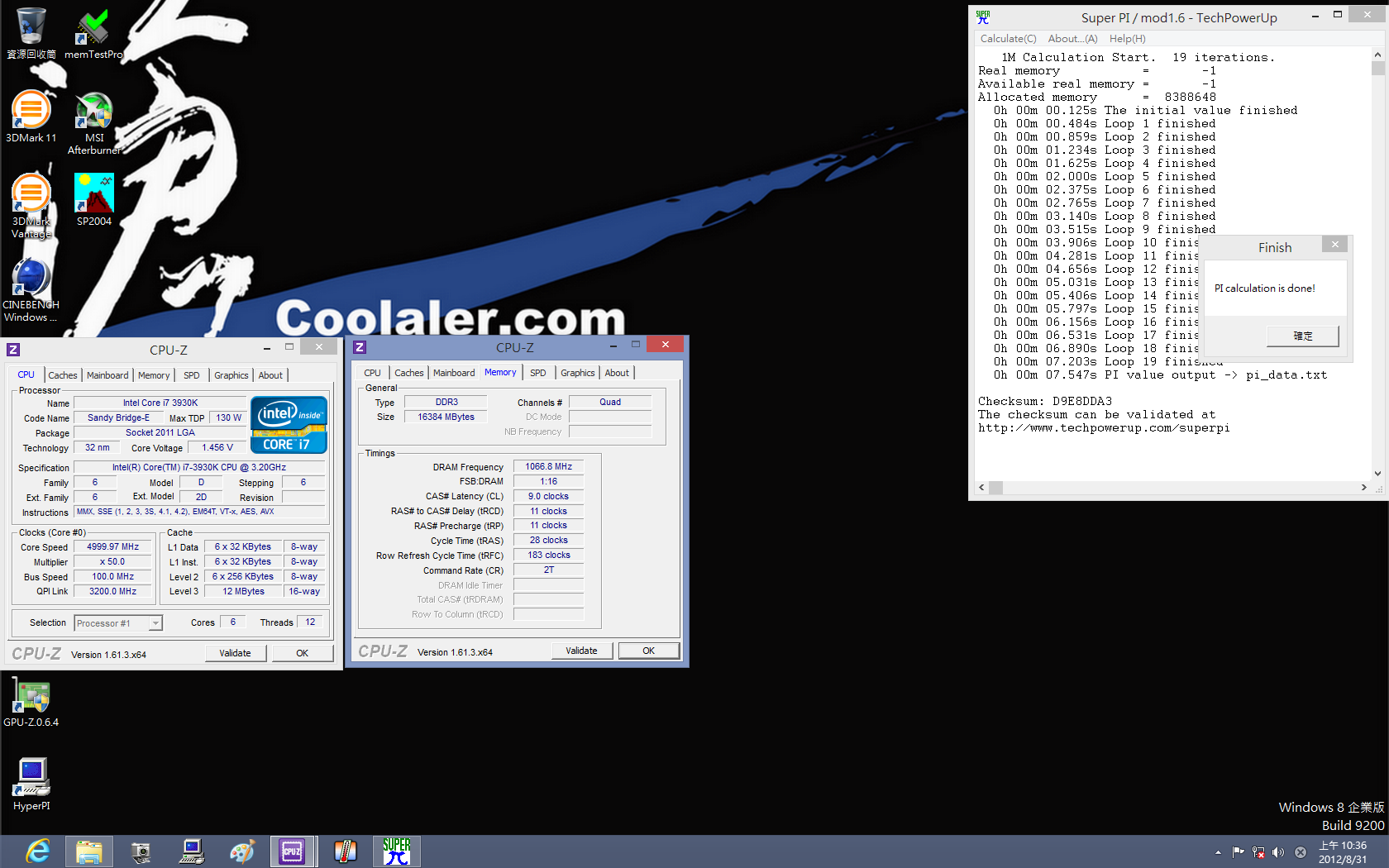This screenshot has height=868, width=1389.
Task: Launch the MSI Afterburner desktop shortcut
Action: coord(93,122)
